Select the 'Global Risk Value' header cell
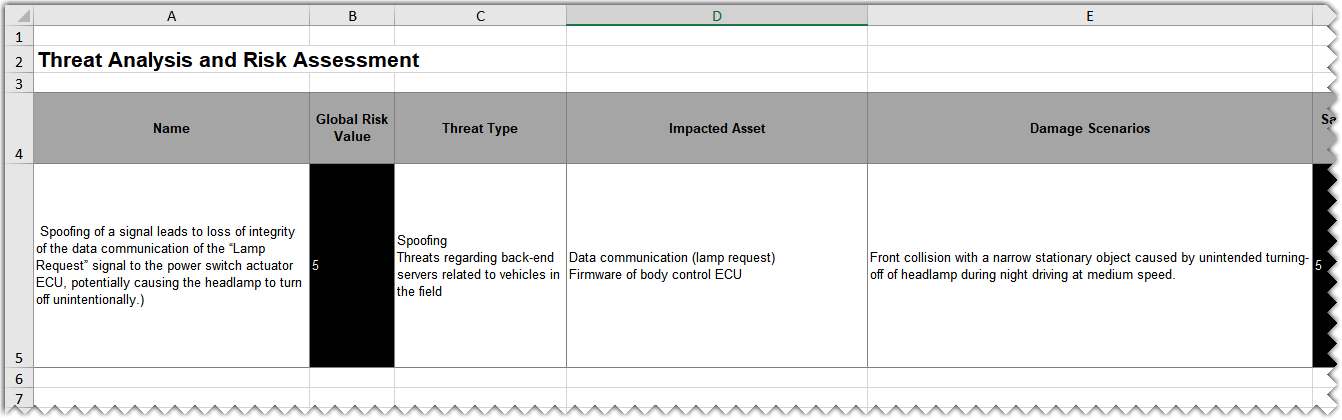Screen dimensions: 1342x420 352,128
